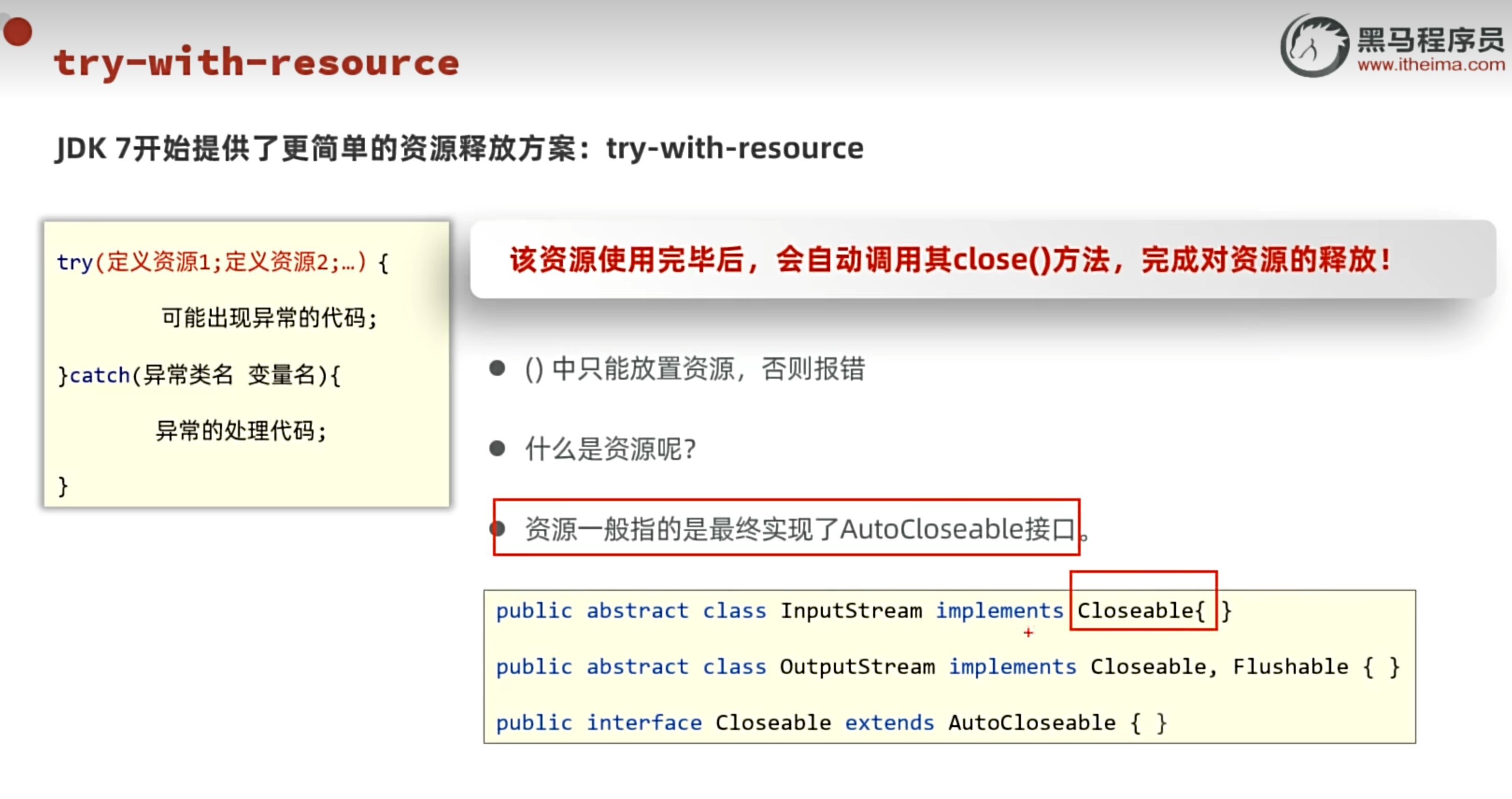
Task: Click the line "}catch(异常类名 变量名){"
Action: (x=199, y=375)
